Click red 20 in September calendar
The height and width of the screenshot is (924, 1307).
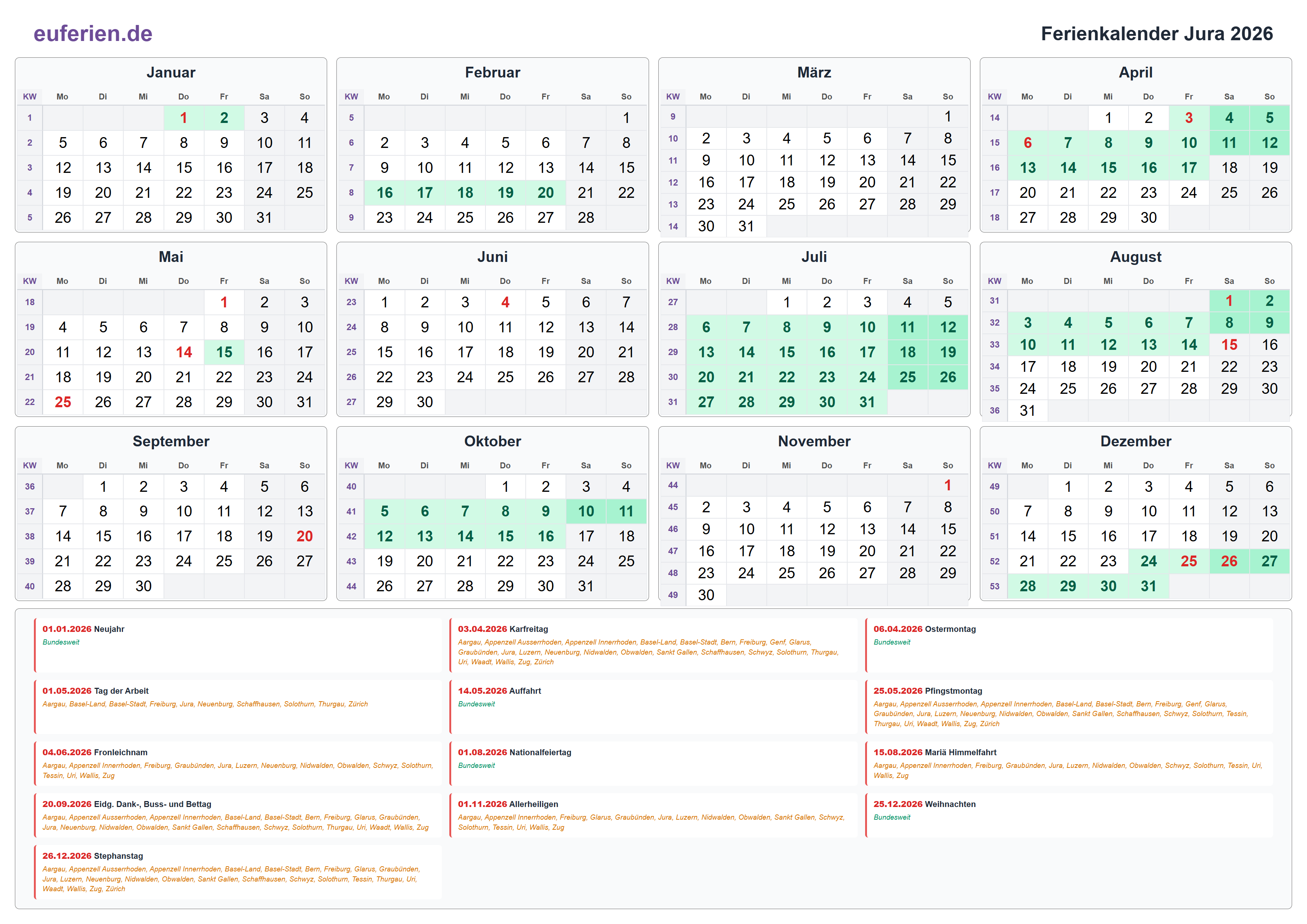(304, 536)
